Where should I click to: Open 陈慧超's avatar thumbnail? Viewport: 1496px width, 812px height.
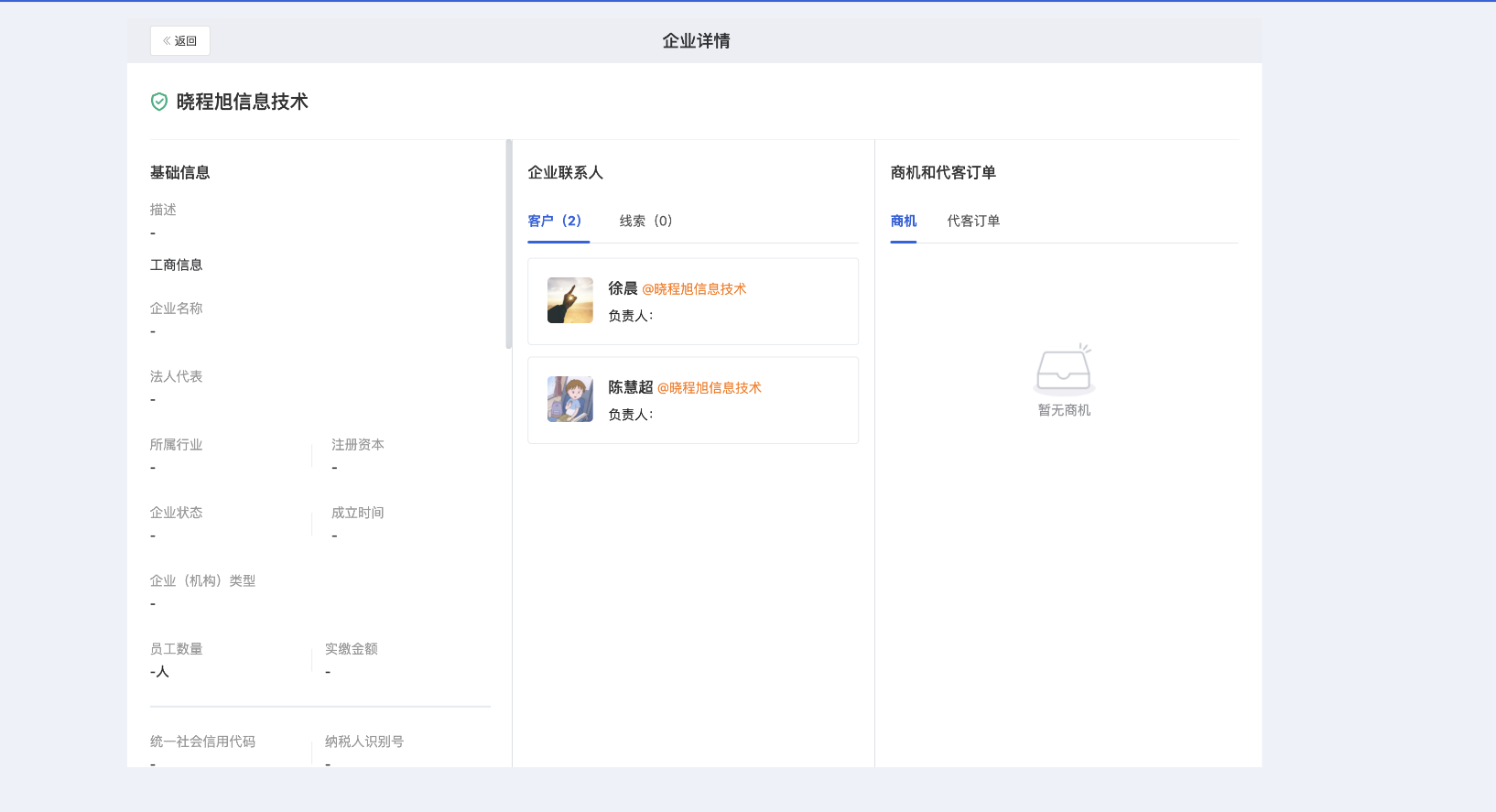pyautogui.click(x=570, y=399)
